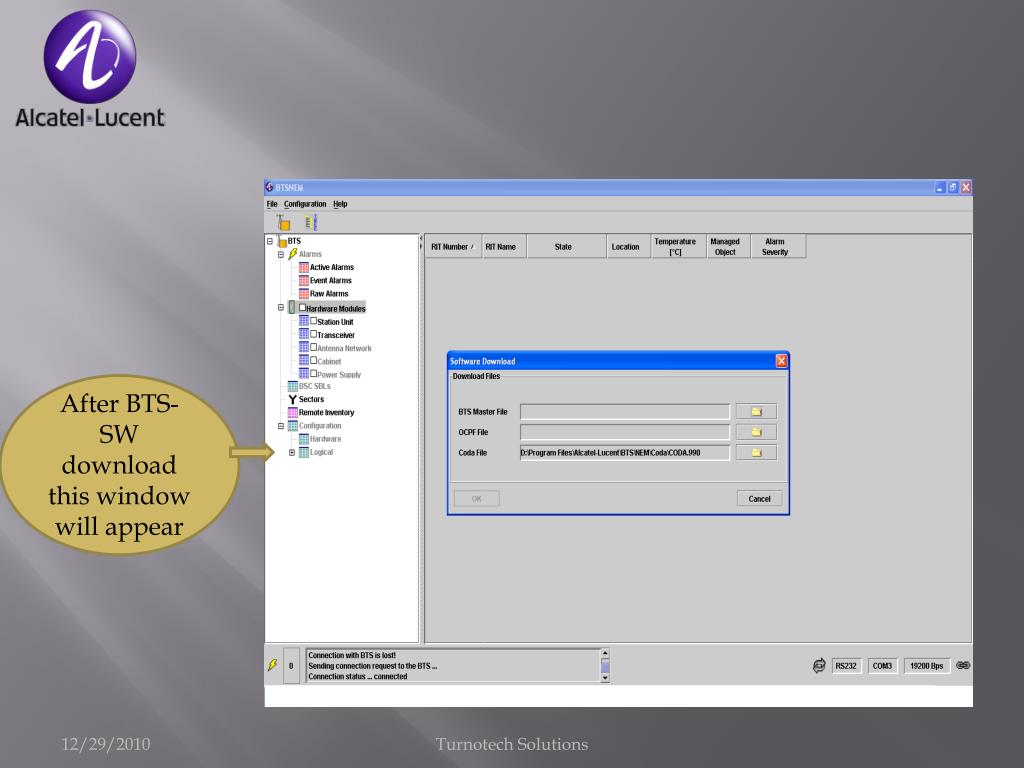Click the connection link status icon

pyautogui.click(x=963, y=665)
